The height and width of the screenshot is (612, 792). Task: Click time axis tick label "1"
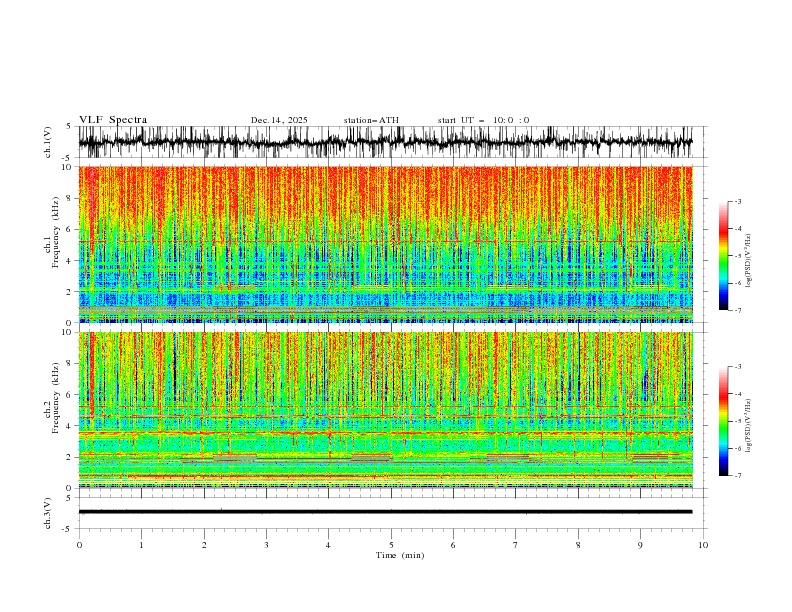coord(141,545)
